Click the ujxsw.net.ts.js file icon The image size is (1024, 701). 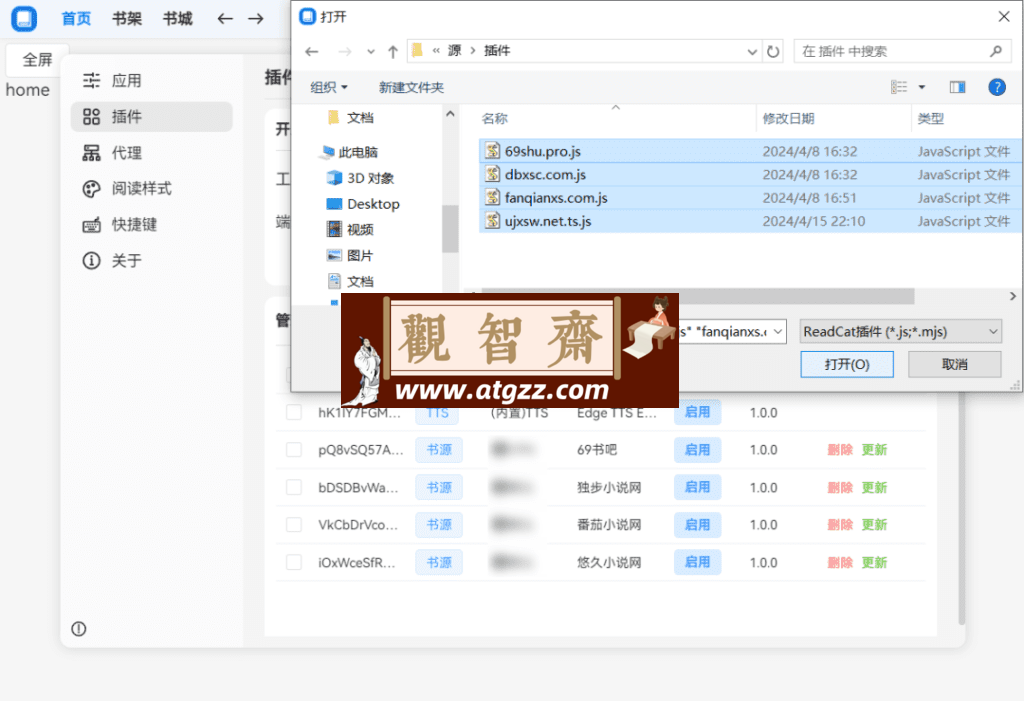click(493, 221)
